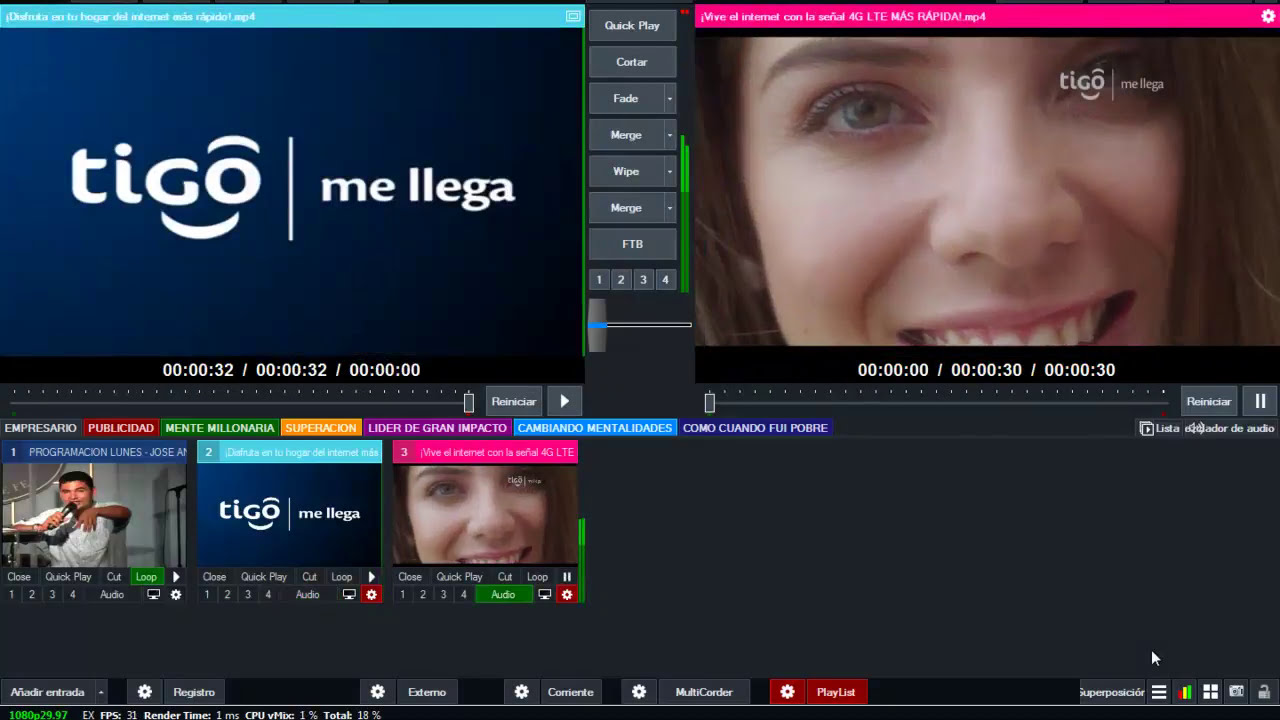Image resolution: width=1280 pixels, height=720 pixels.
Task: Toggle Loop on input 2
Action: 342,577
